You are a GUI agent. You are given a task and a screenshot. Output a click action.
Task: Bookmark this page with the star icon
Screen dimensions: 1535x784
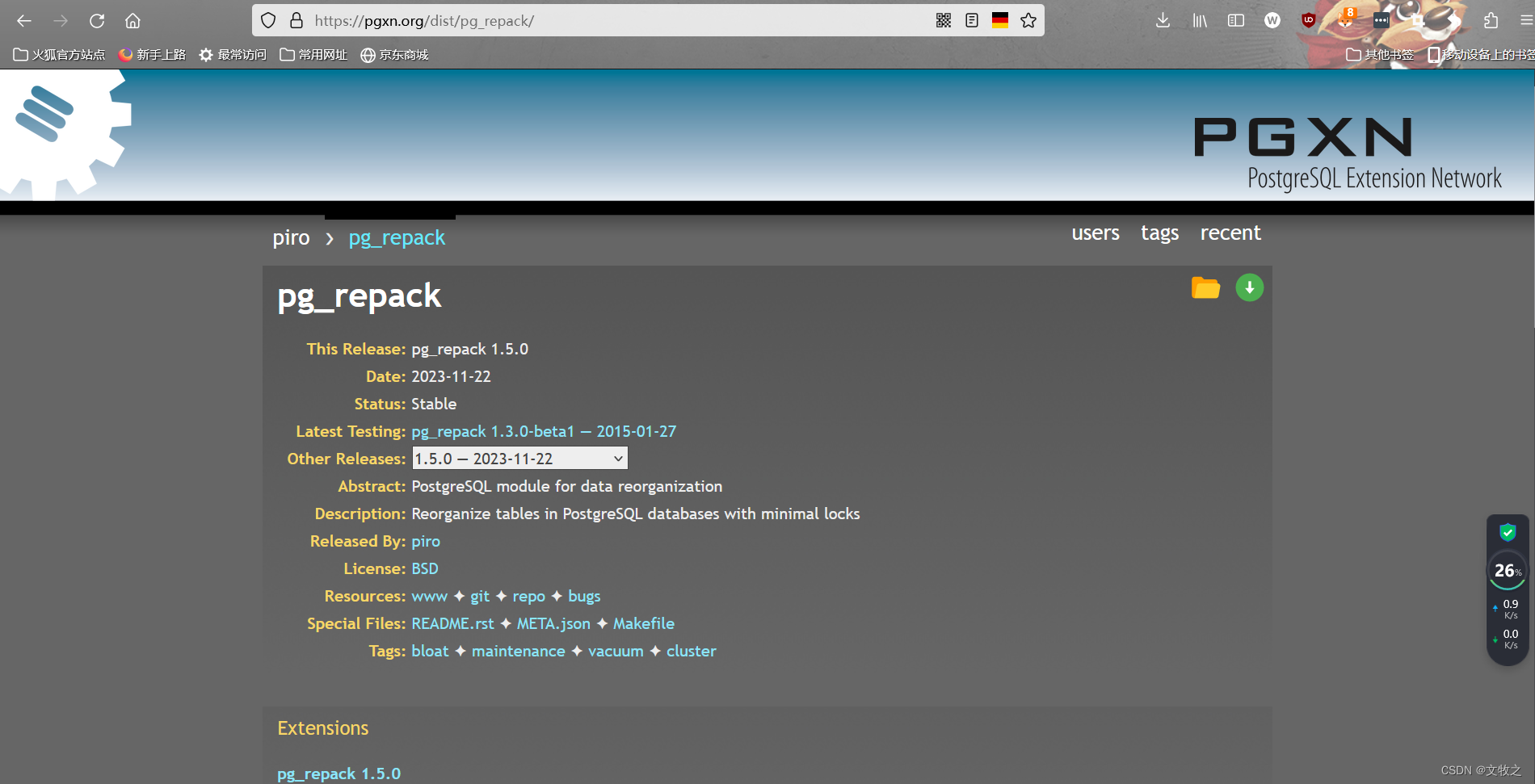click(1028, 20)
